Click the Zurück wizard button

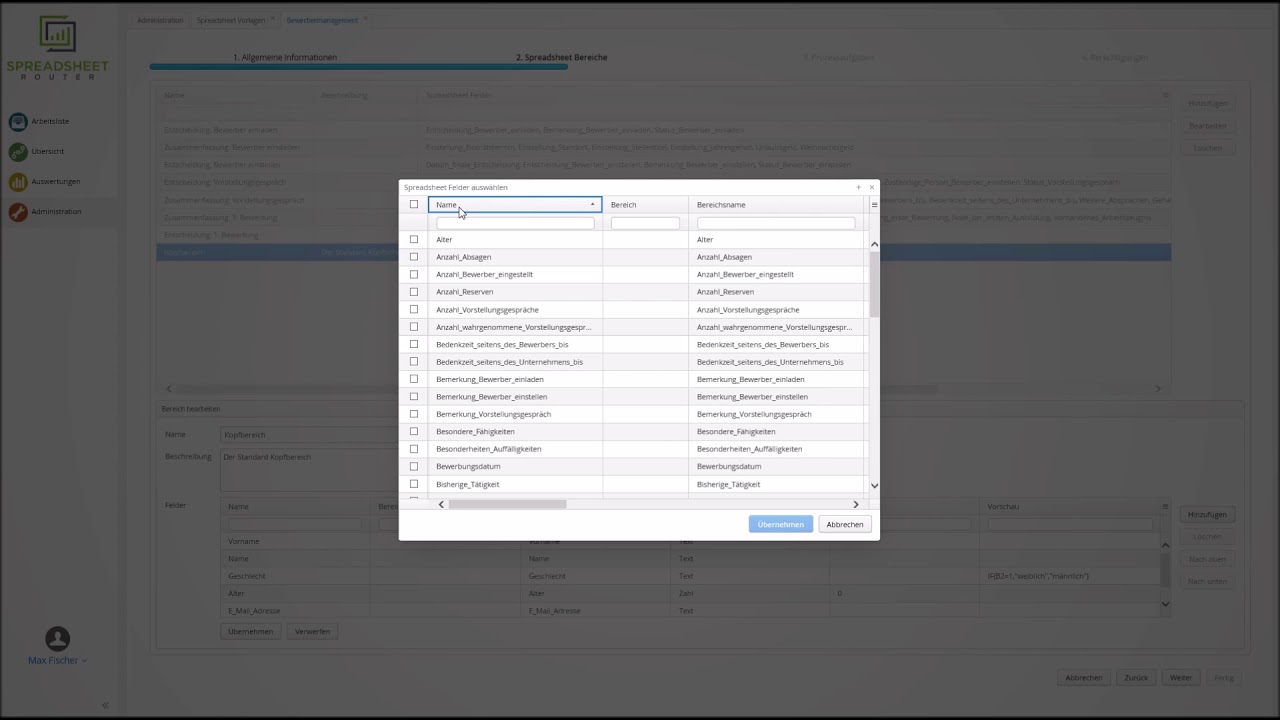[1136, 677]
